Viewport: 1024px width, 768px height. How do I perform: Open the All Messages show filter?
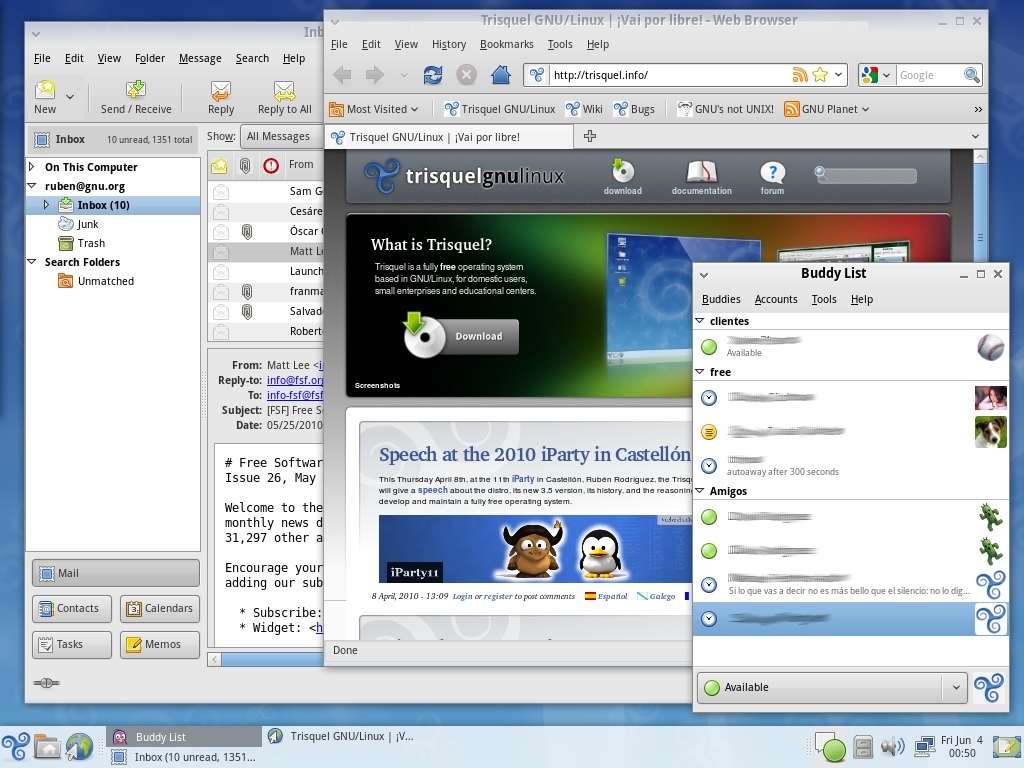click(x=281, y=136)
